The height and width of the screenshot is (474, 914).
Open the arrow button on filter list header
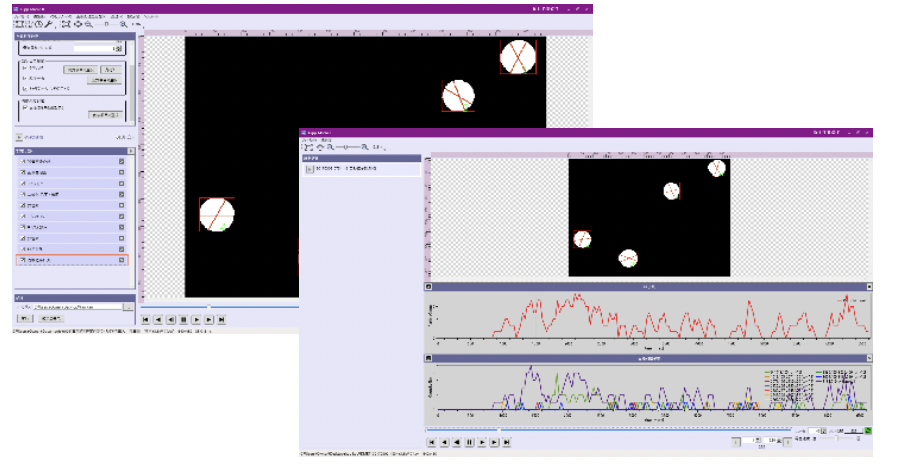tap(131, 151)
